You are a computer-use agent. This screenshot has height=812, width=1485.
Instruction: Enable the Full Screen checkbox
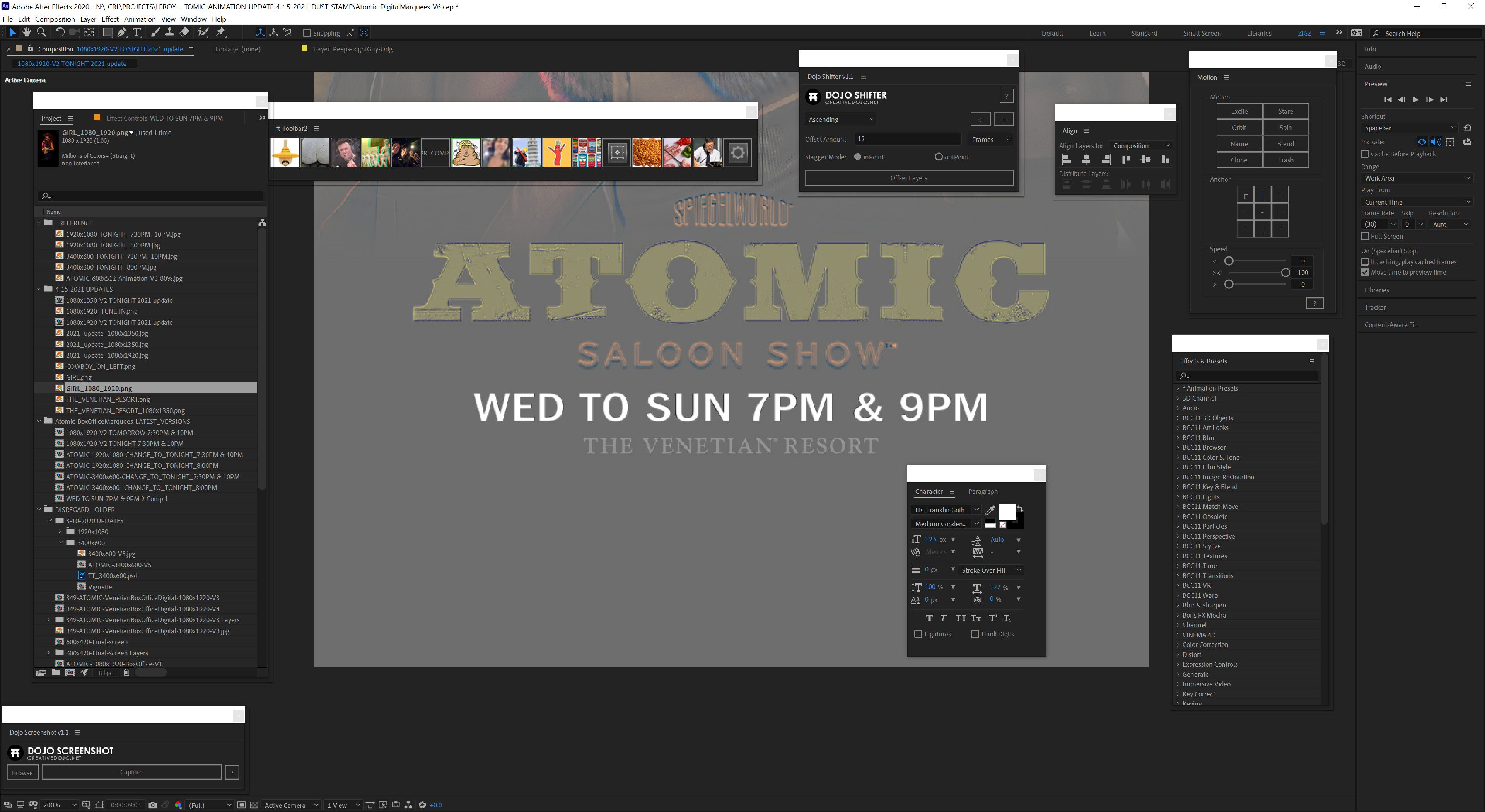1364,236
